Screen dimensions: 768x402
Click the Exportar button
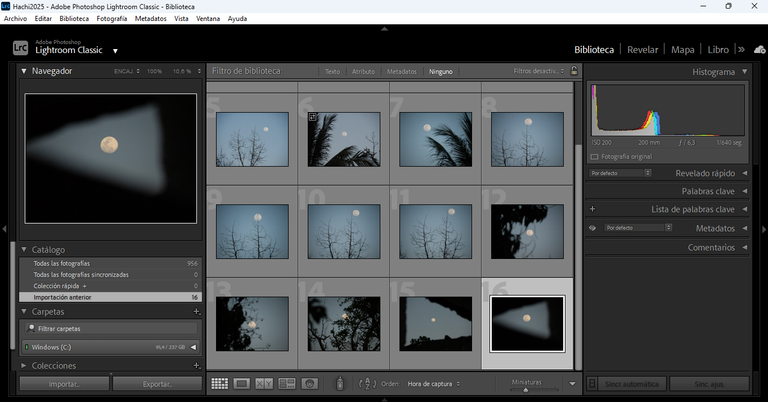coord(157,384)
